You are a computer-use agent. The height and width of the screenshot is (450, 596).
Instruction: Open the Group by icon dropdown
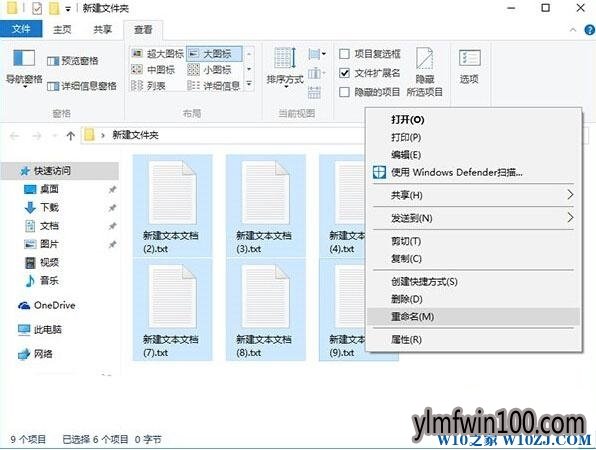coord(317,54)
